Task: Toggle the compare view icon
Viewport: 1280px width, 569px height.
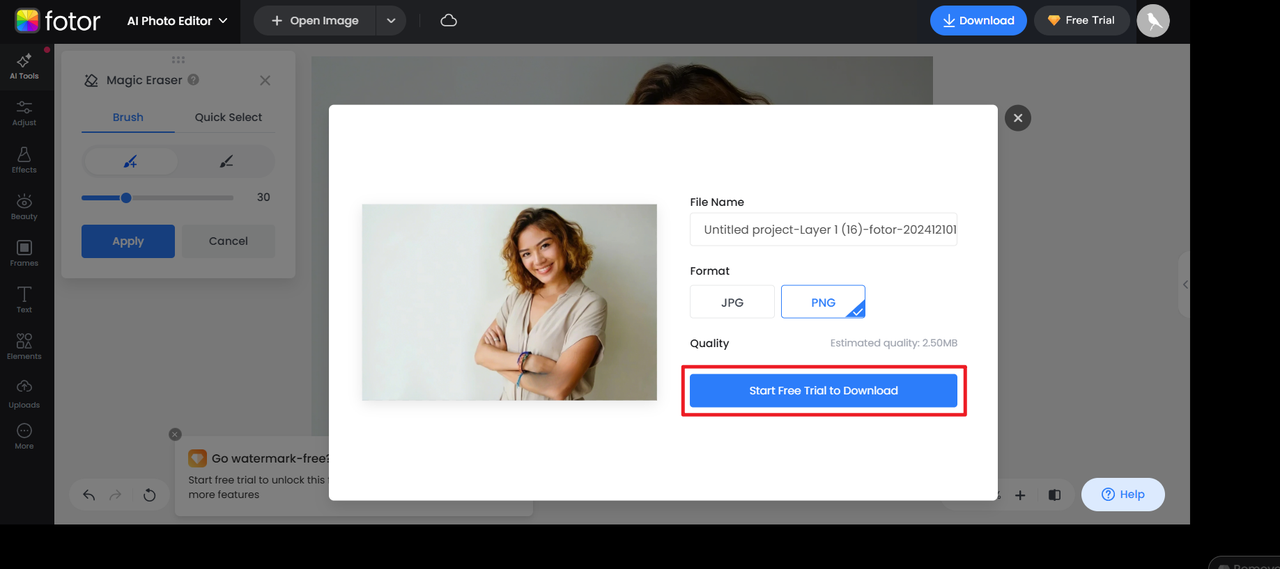Action: 1054,495
